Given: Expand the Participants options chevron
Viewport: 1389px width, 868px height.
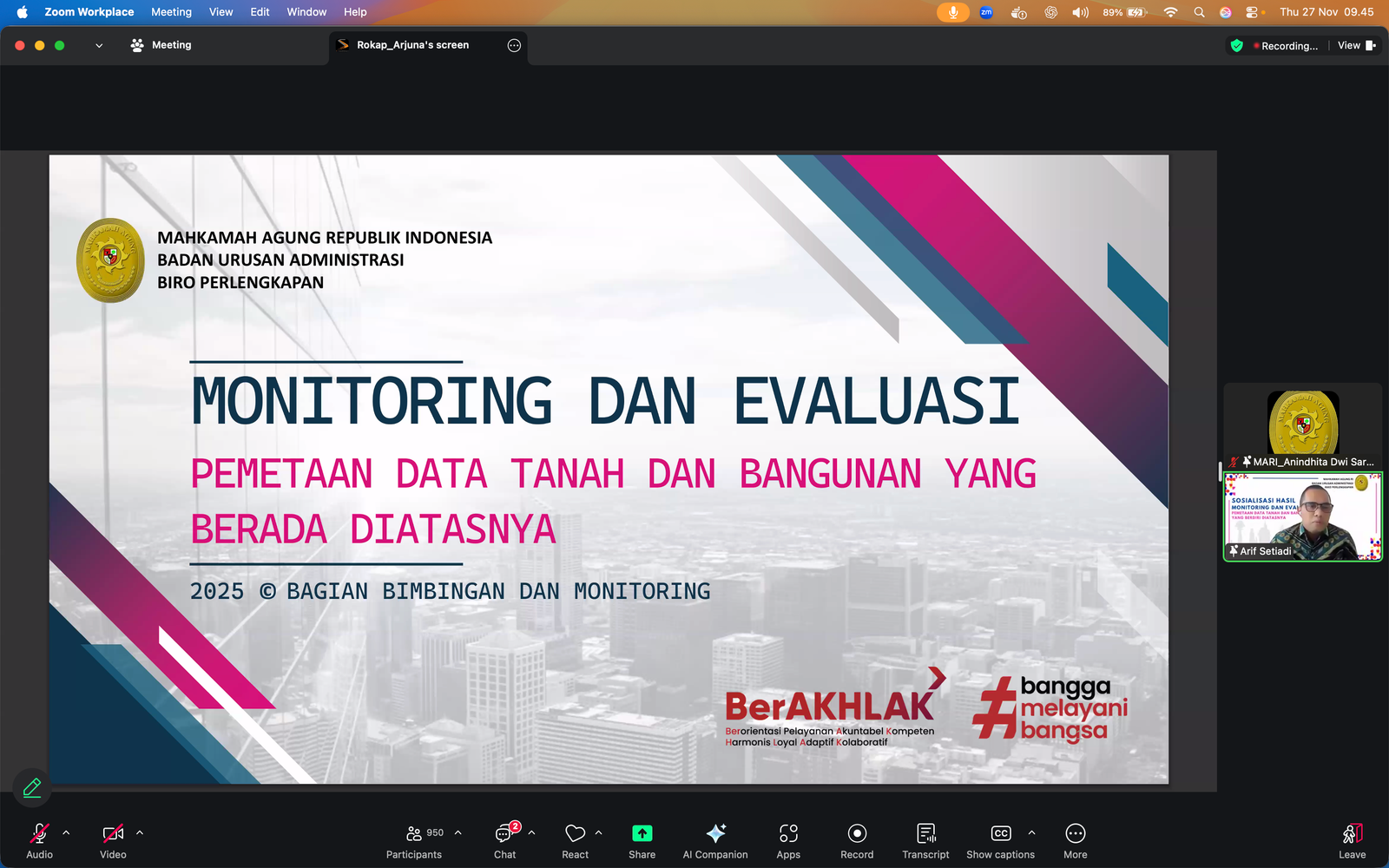Looking at the screenshot, I should [x=458, y=831].
